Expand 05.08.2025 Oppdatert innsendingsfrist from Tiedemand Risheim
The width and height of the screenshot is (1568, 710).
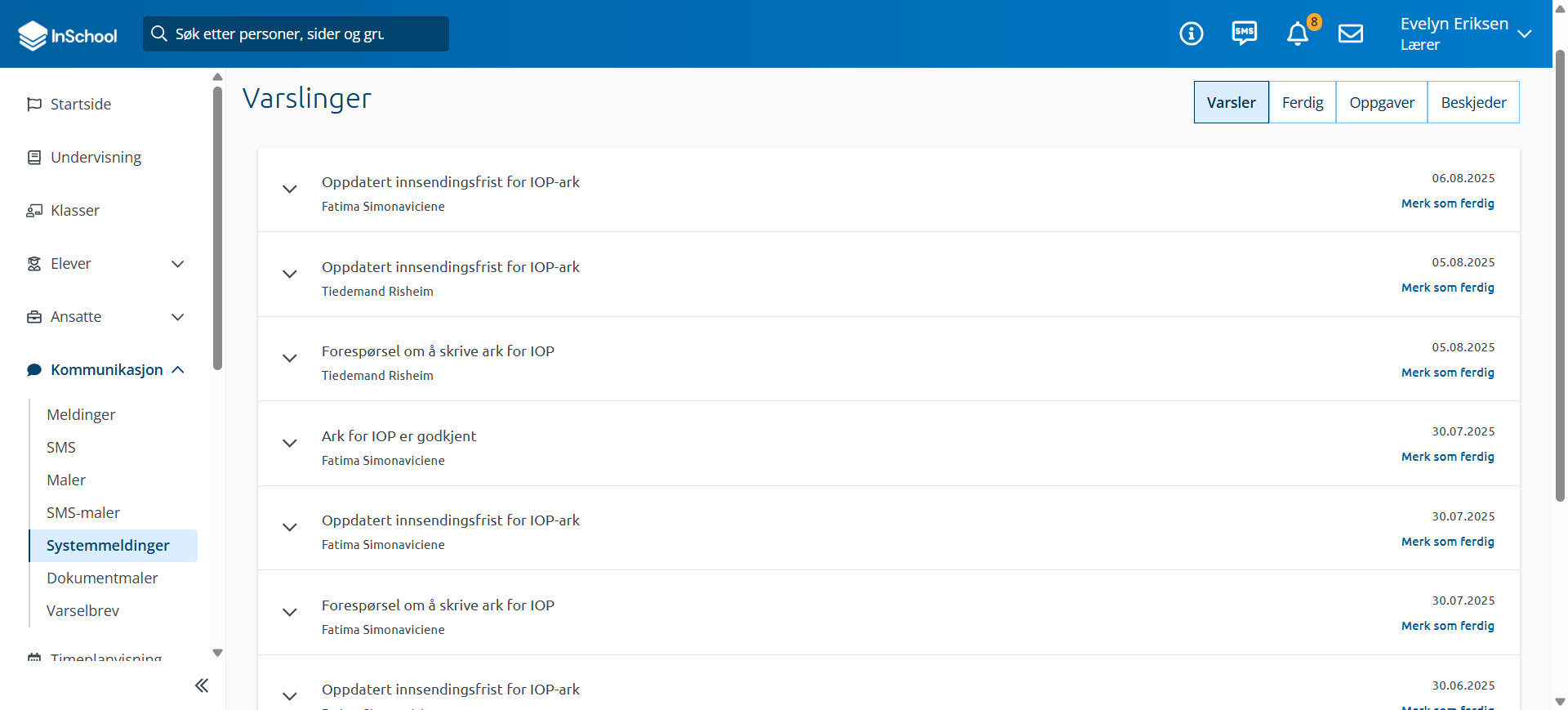[x=290, y=275]
